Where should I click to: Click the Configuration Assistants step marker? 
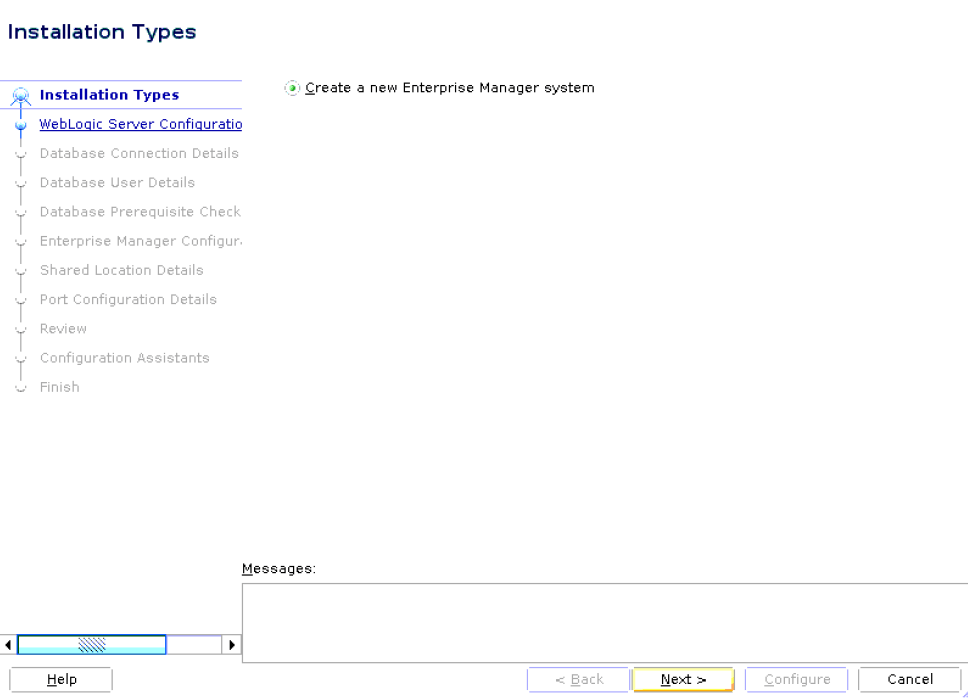(20, 358)
